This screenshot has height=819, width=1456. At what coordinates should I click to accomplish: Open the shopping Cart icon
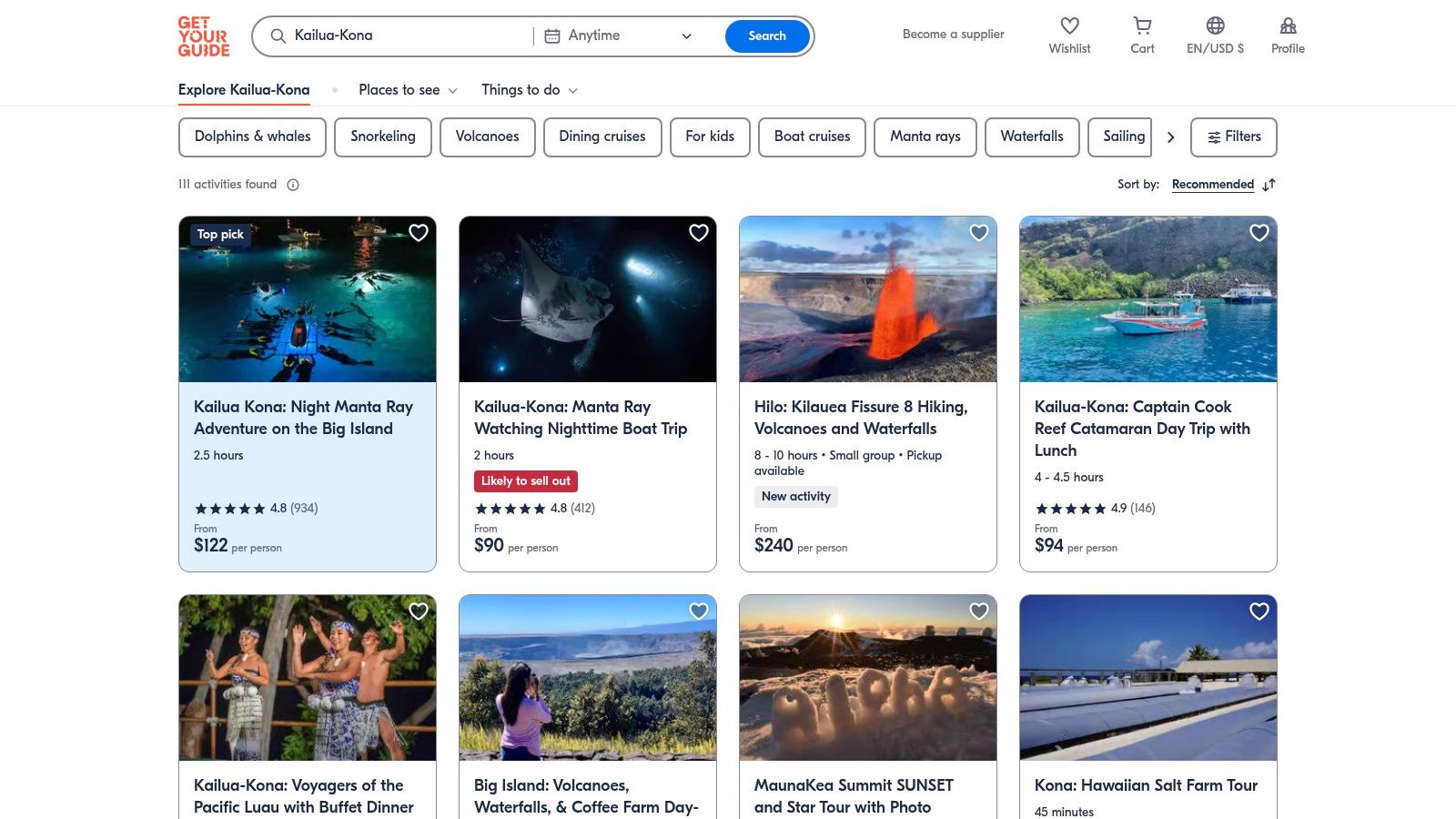tap(1142, 26)
